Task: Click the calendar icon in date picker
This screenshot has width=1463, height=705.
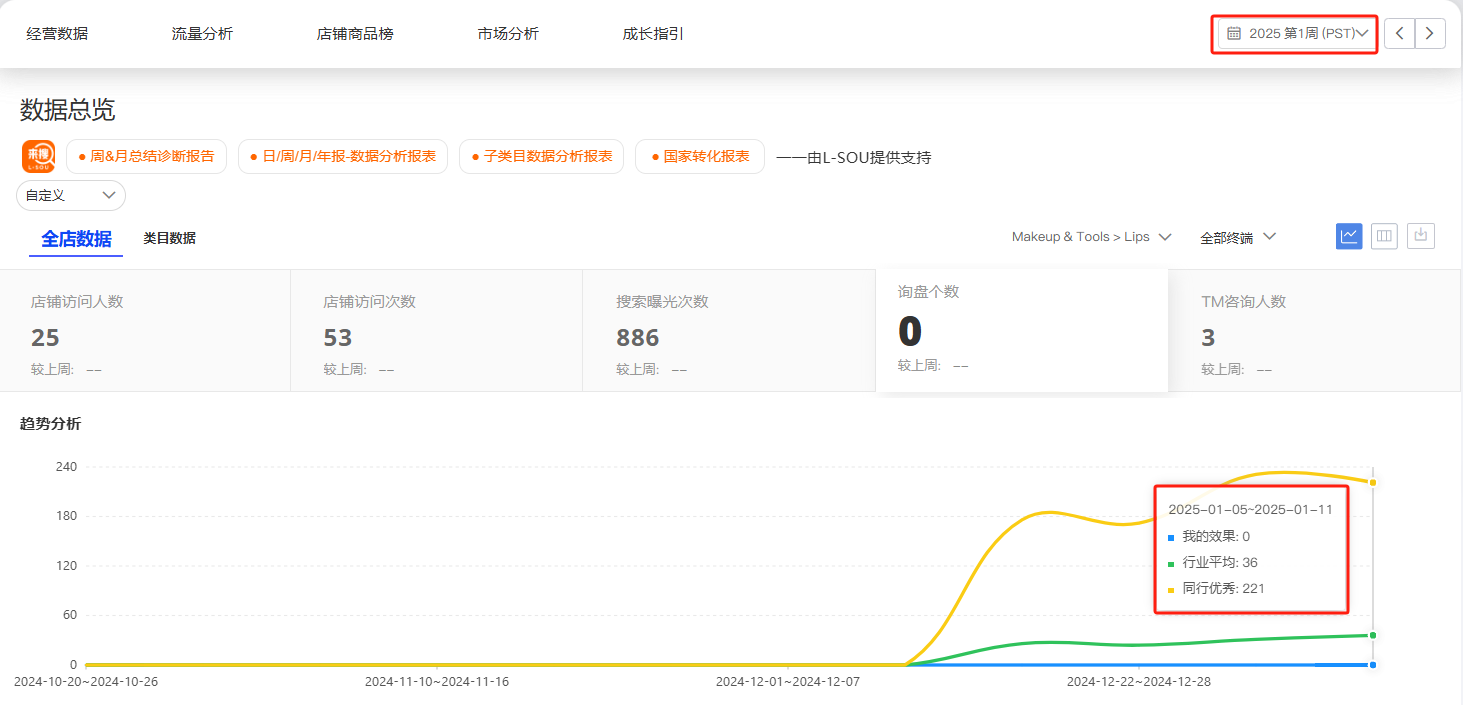Action: tap(1234, 33)
